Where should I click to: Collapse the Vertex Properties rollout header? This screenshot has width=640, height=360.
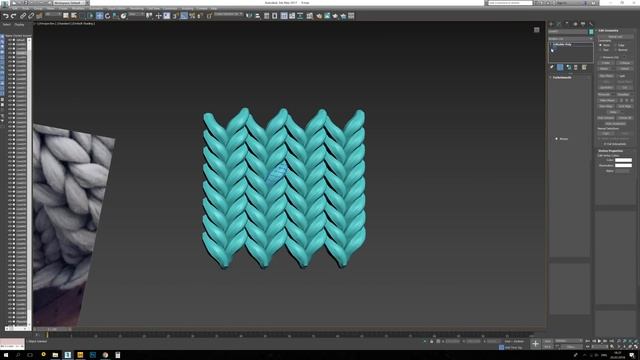610,151
